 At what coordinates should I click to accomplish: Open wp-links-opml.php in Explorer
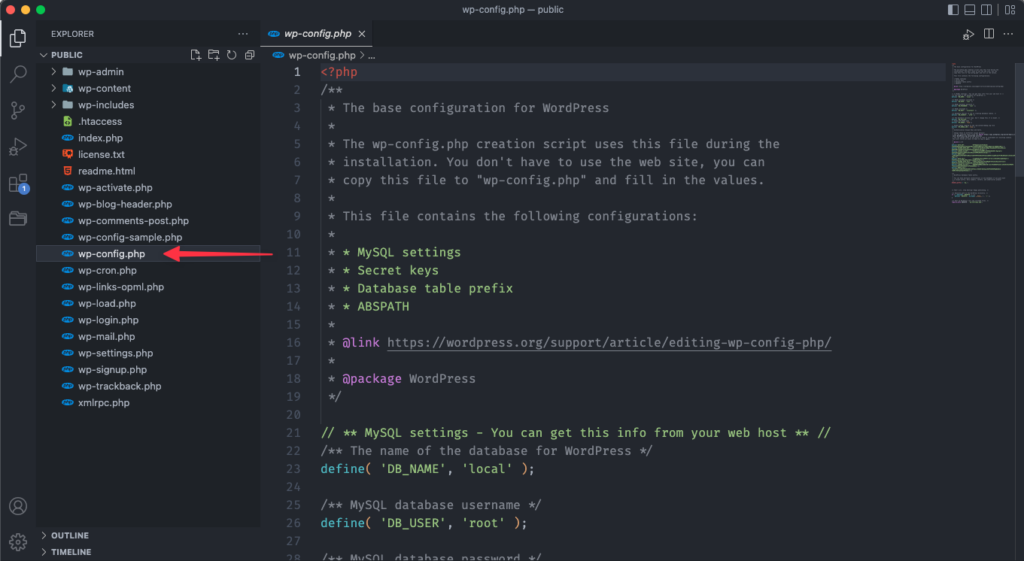(x=148, y=287)
